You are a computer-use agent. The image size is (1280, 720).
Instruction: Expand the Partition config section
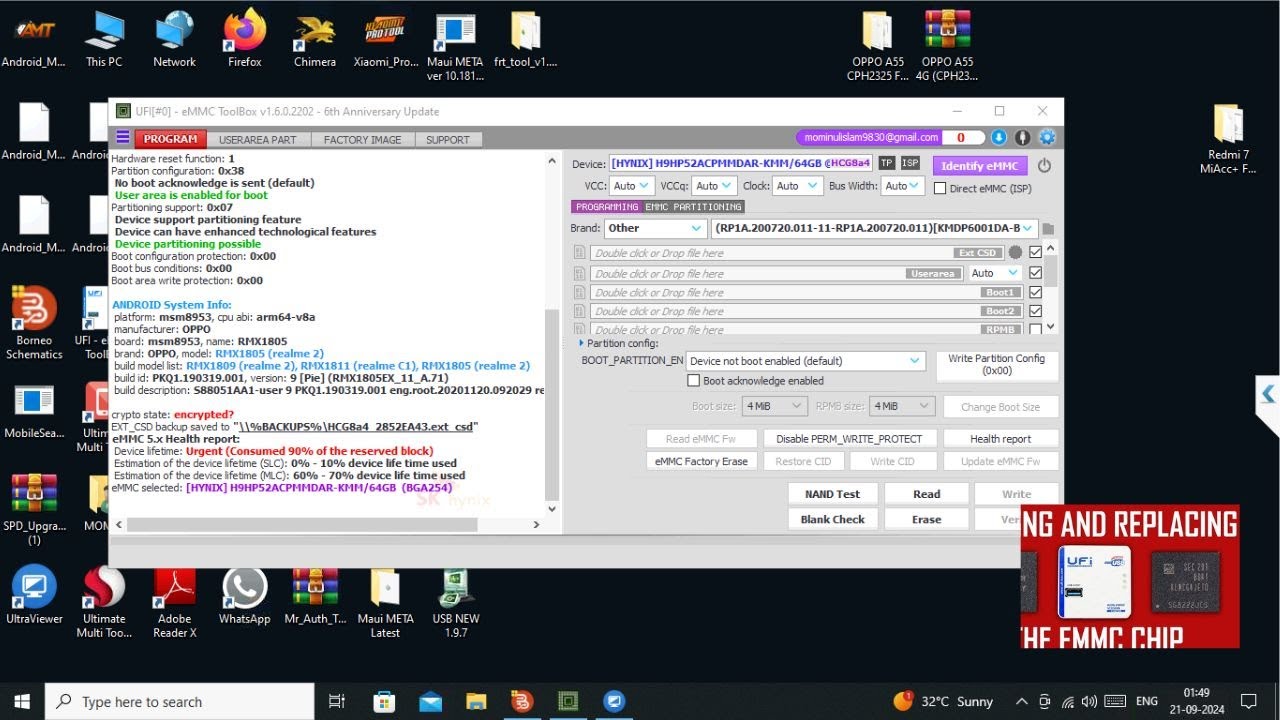click(x=582, y=343)
